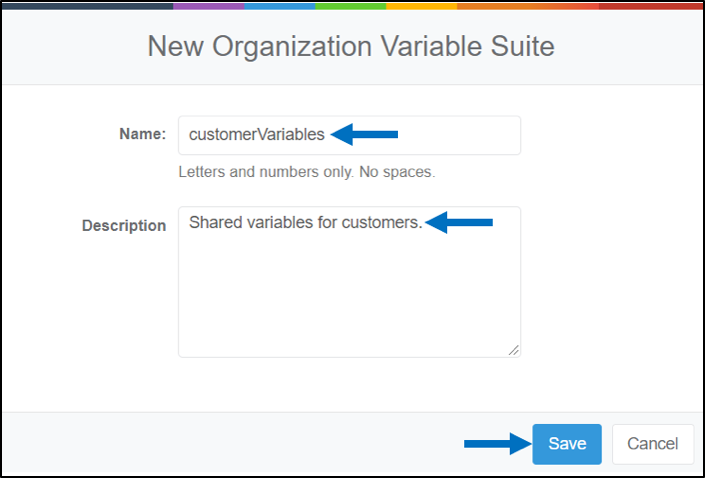Click the Description box resize handle
This screenshot has width=705, height=478.
pos(513,350)
